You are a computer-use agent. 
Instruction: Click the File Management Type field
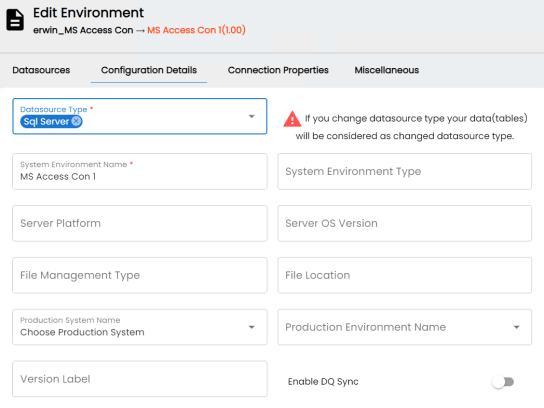(x=140, y=275)
